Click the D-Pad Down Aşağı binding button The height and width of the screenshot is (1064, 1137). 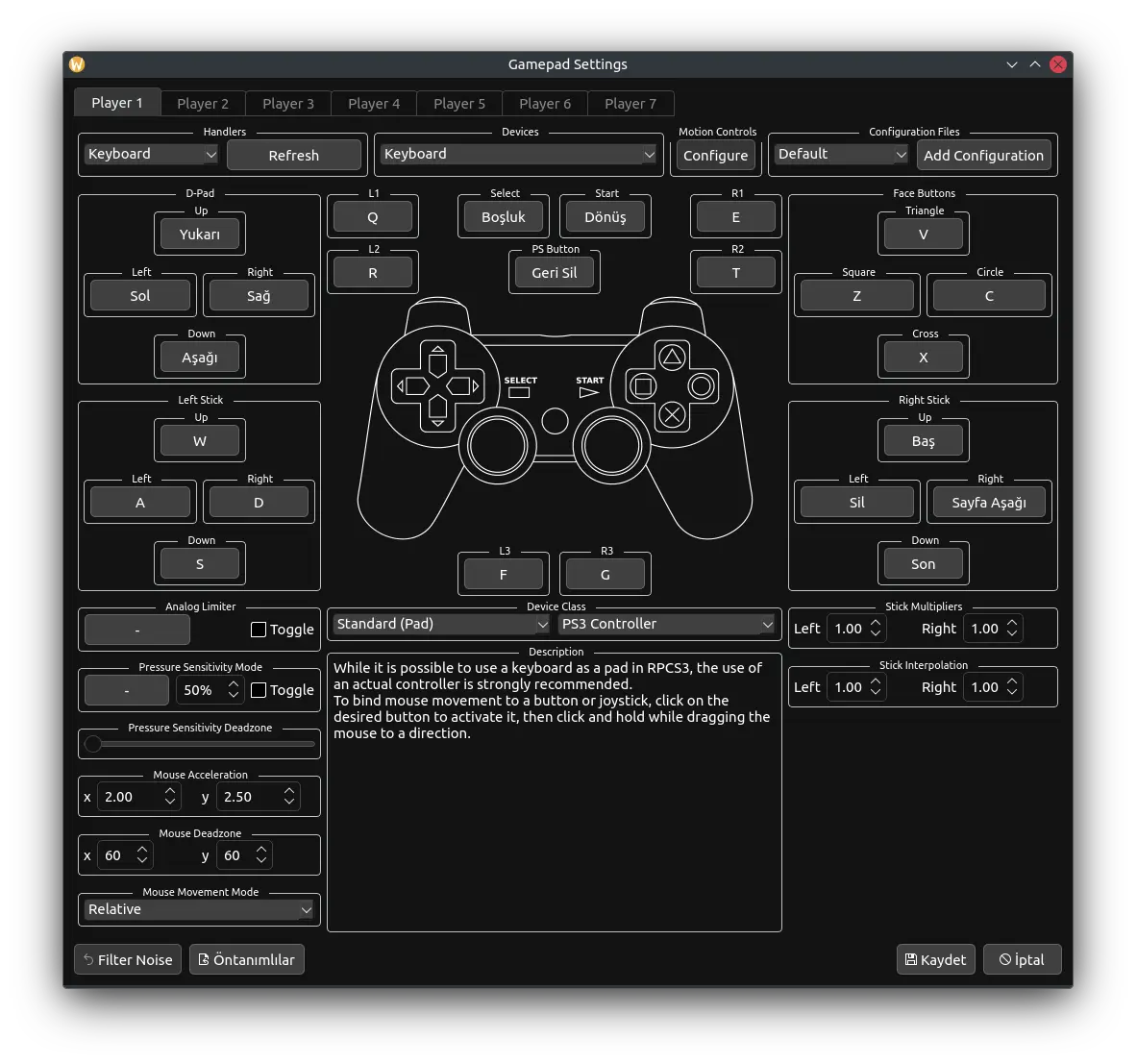[199, 358]
